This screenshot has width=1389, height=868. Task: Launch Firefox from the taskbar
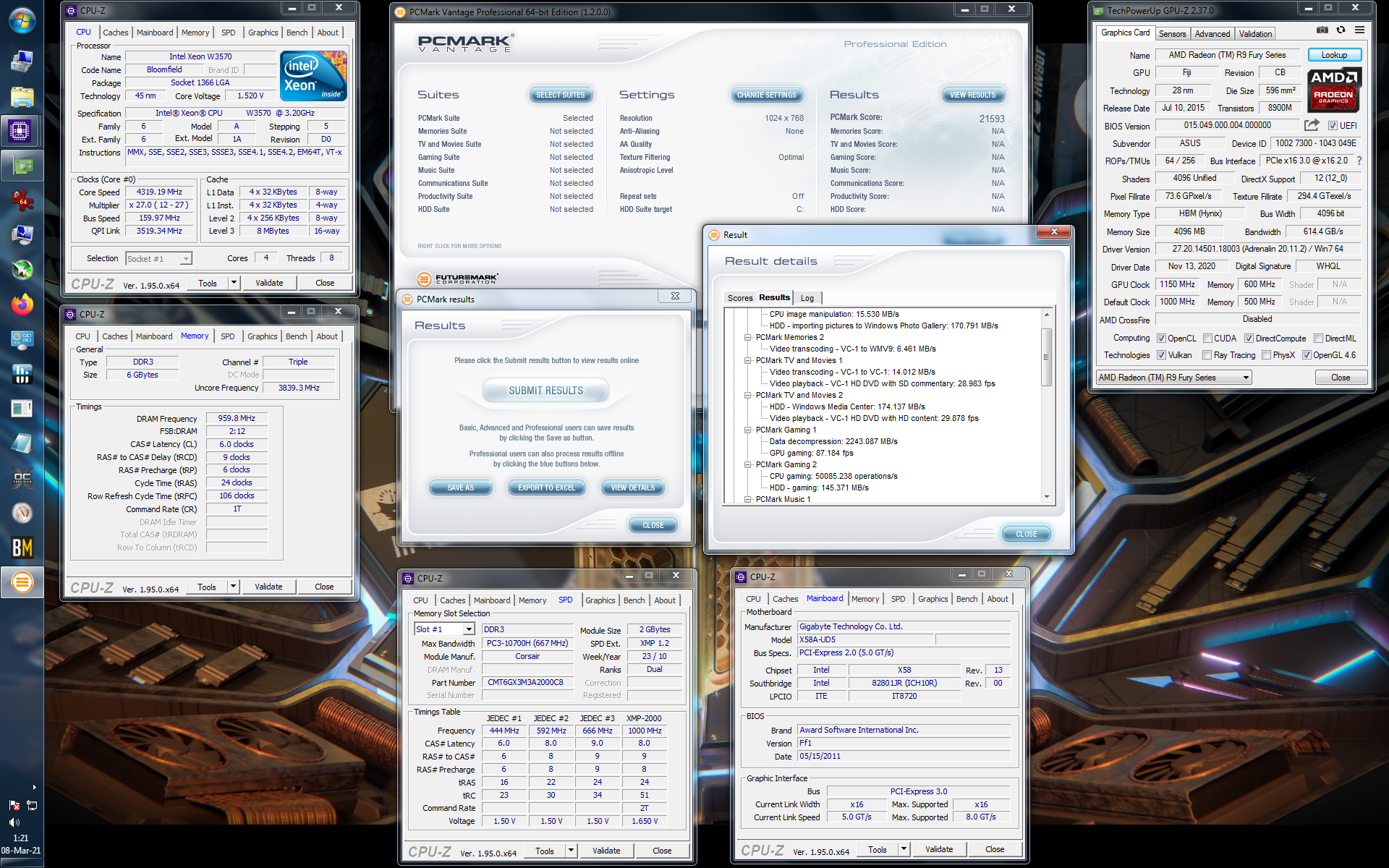coord(22,305)
